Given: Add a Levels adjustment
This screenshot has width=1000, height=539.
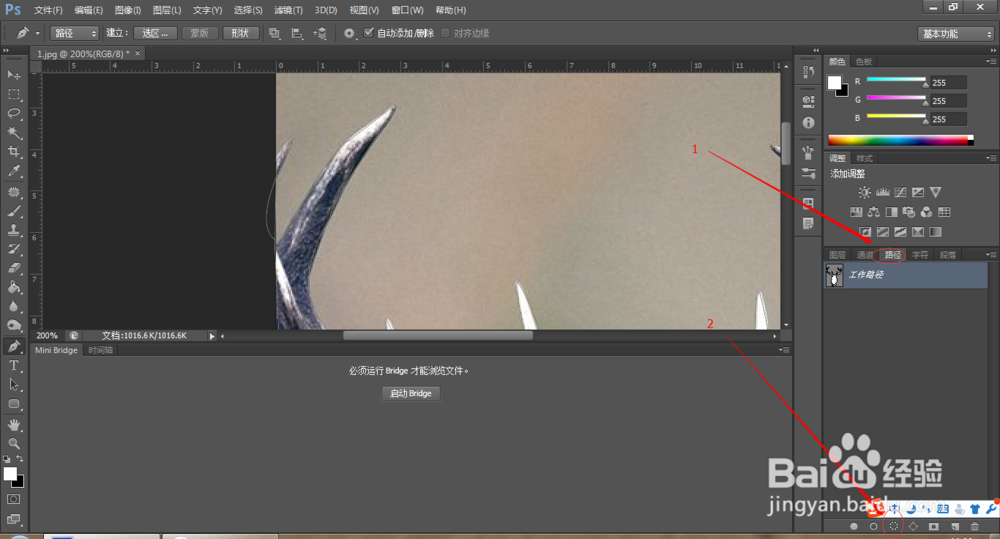Looking at the screenshot, I should (x=882, y=192).
